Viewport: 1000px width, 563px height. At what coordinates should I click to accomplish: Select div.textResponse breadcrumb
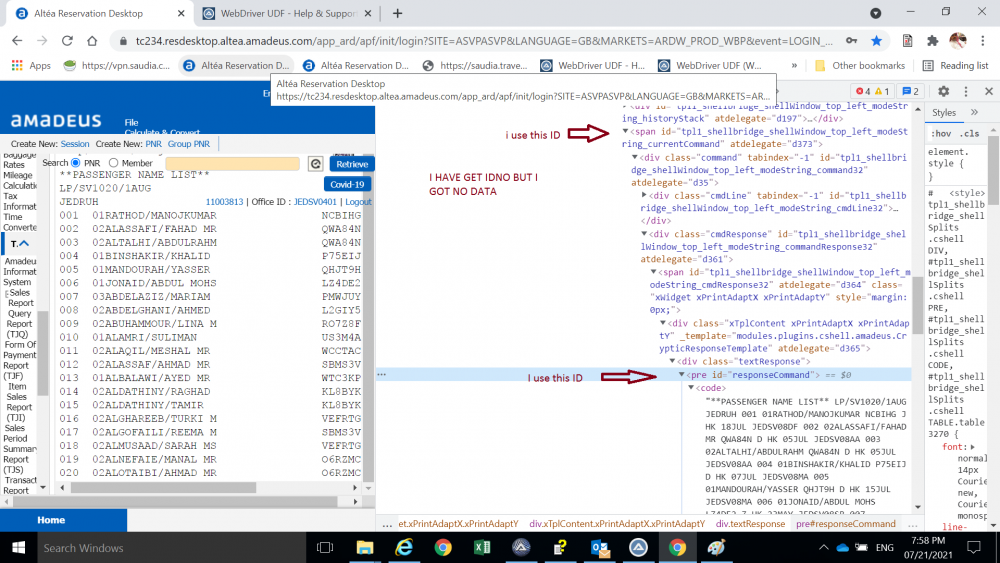click(x=750, y=523)
